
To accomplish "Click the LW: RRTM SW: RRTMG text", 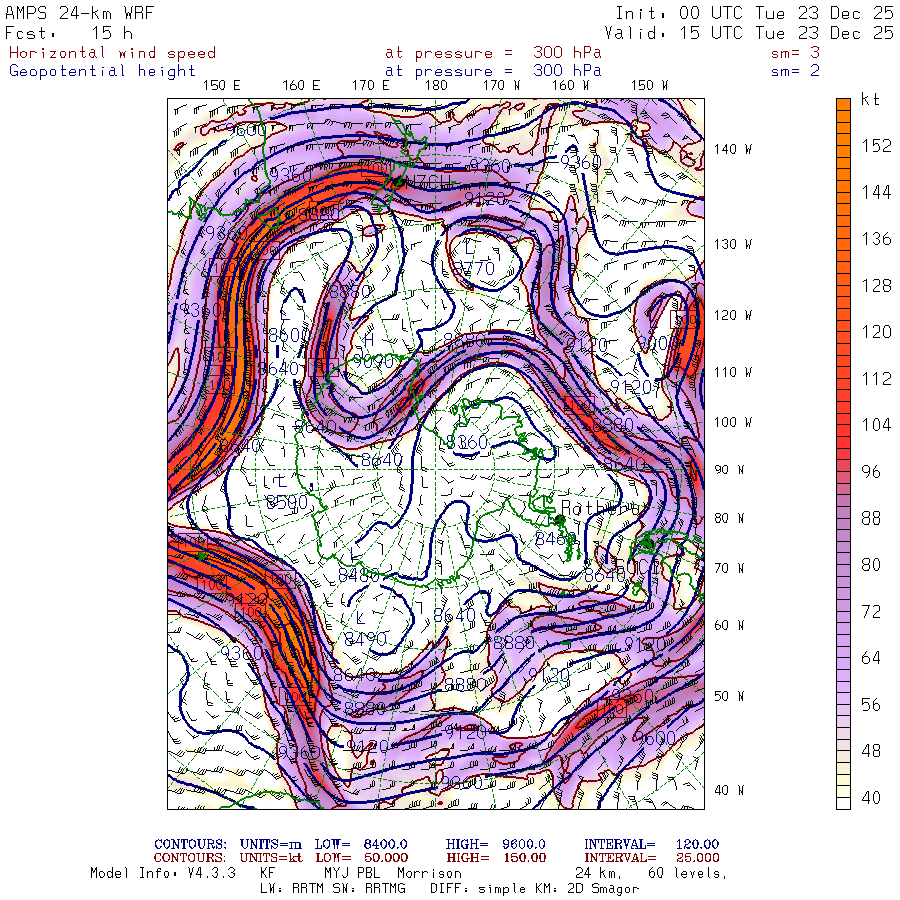I will 332,889.
